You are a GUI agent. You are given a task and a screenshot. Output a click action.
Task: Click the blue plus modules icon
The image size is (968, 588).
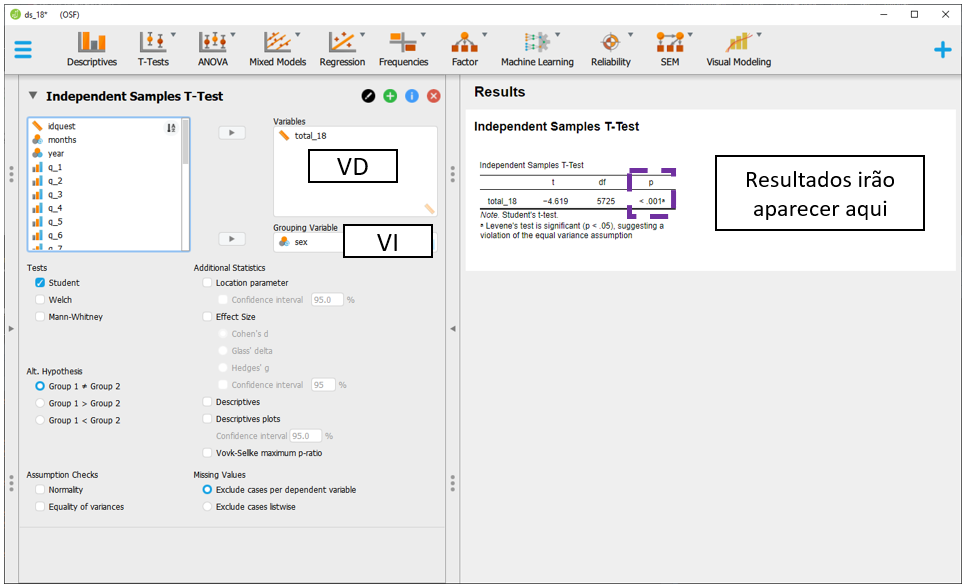click(x=942, y=49)
